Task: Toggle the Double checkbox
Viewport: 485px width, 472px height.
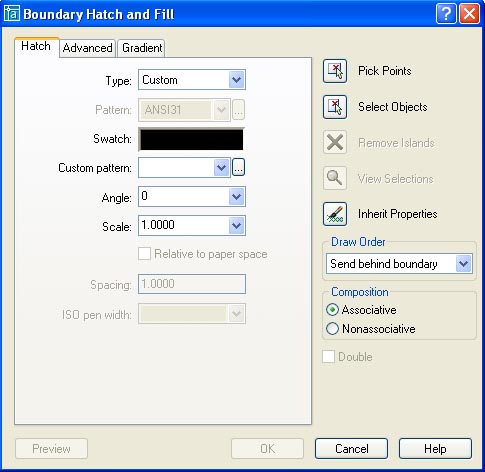Action: coord(328,357)
